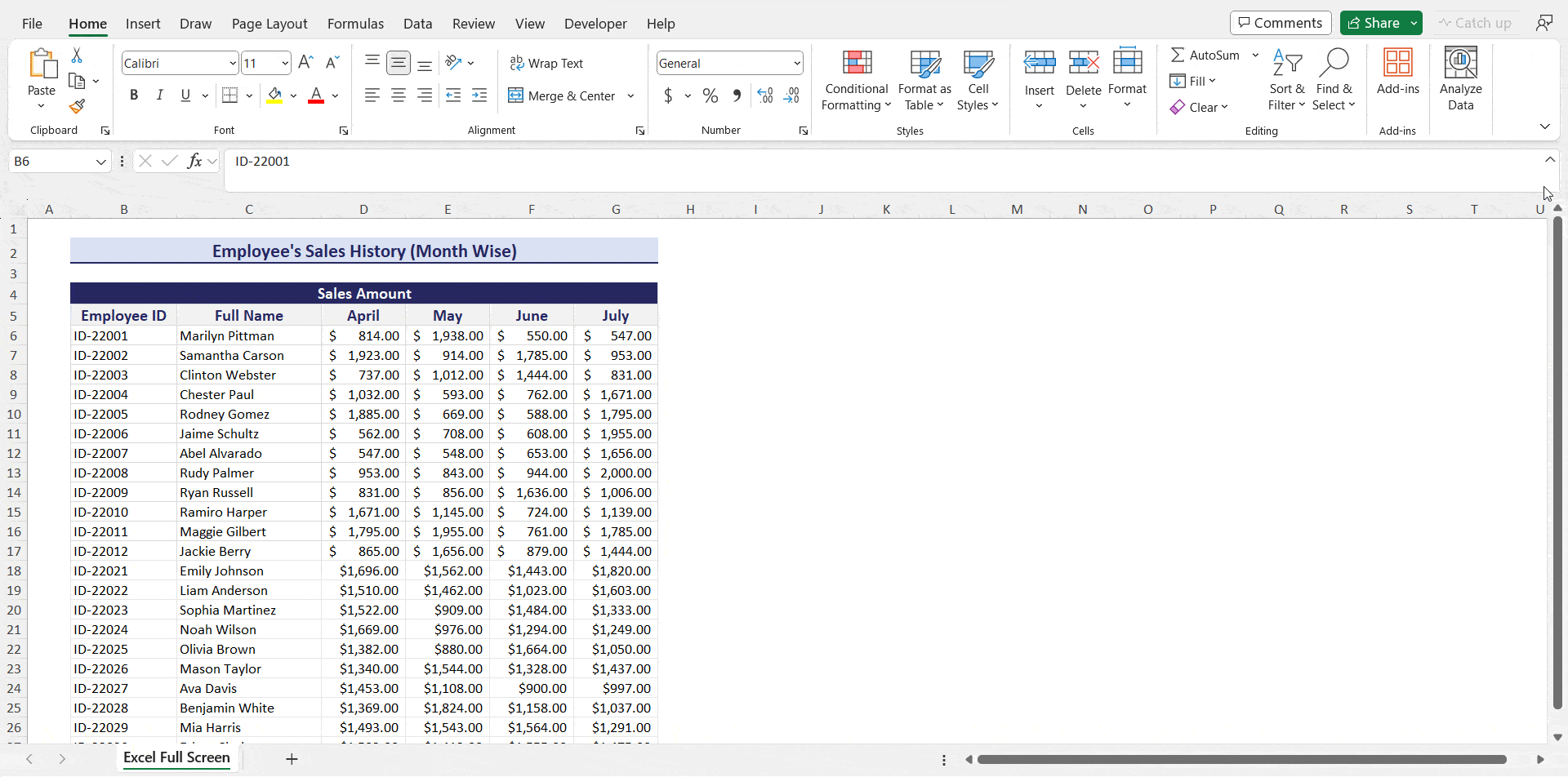Expand the Merge & Center dropdown arrow
The image size is (1568, 777).
(630, 95)
